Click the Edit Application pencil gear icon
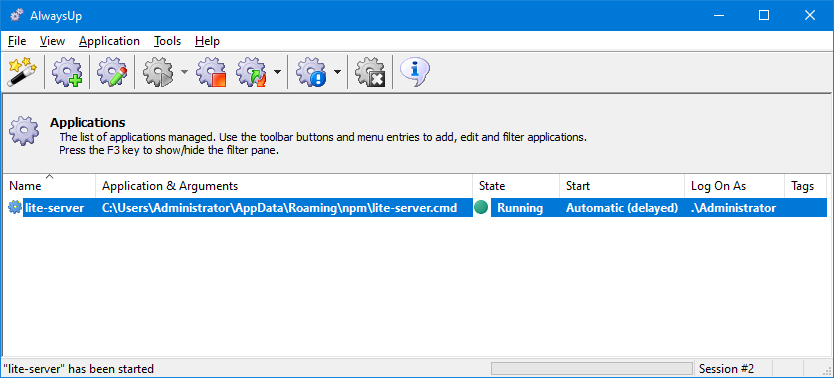The width and height of the screenshot is (834, 378). tap(112, 72)
